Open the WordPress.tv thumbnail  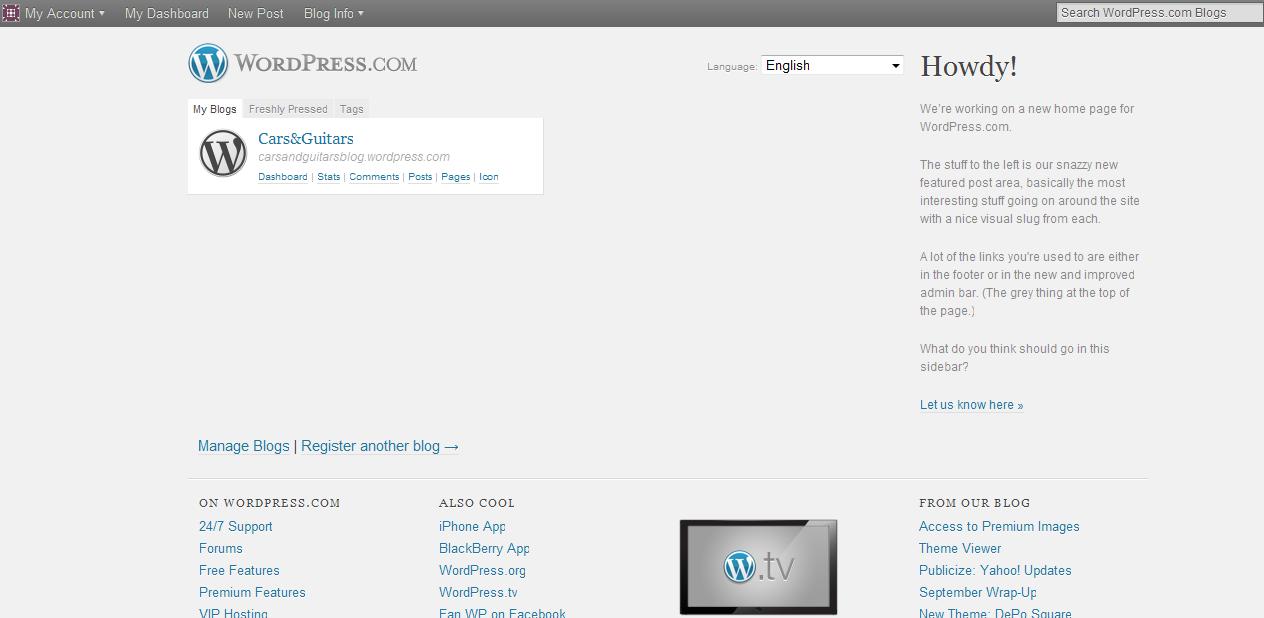(758, 567)
